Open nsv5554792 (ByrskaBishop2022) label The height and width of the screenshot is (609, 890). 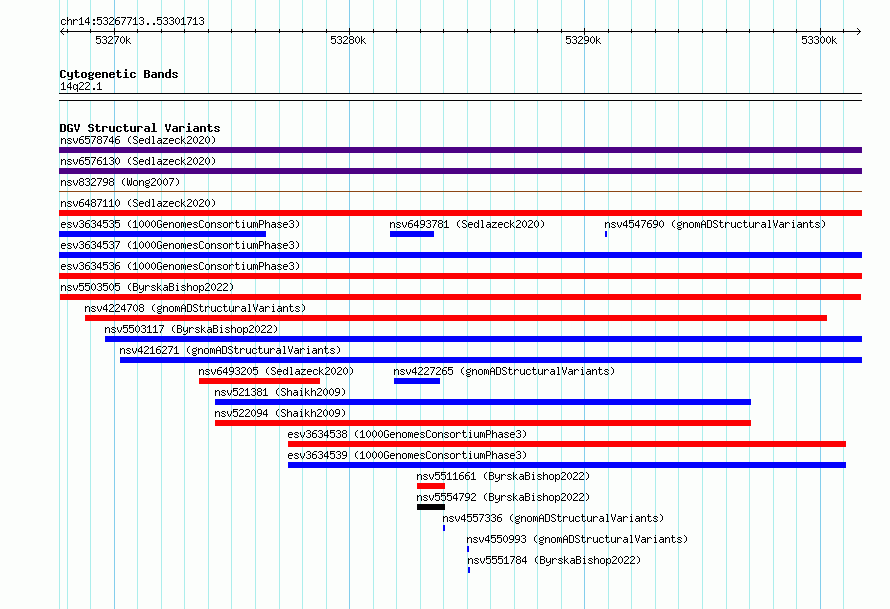point(503,497)
